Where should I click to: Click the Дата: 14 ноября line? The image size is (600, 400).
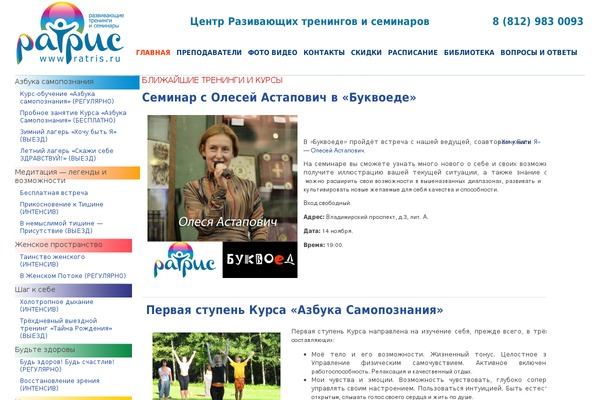click(x=328, y=231)
